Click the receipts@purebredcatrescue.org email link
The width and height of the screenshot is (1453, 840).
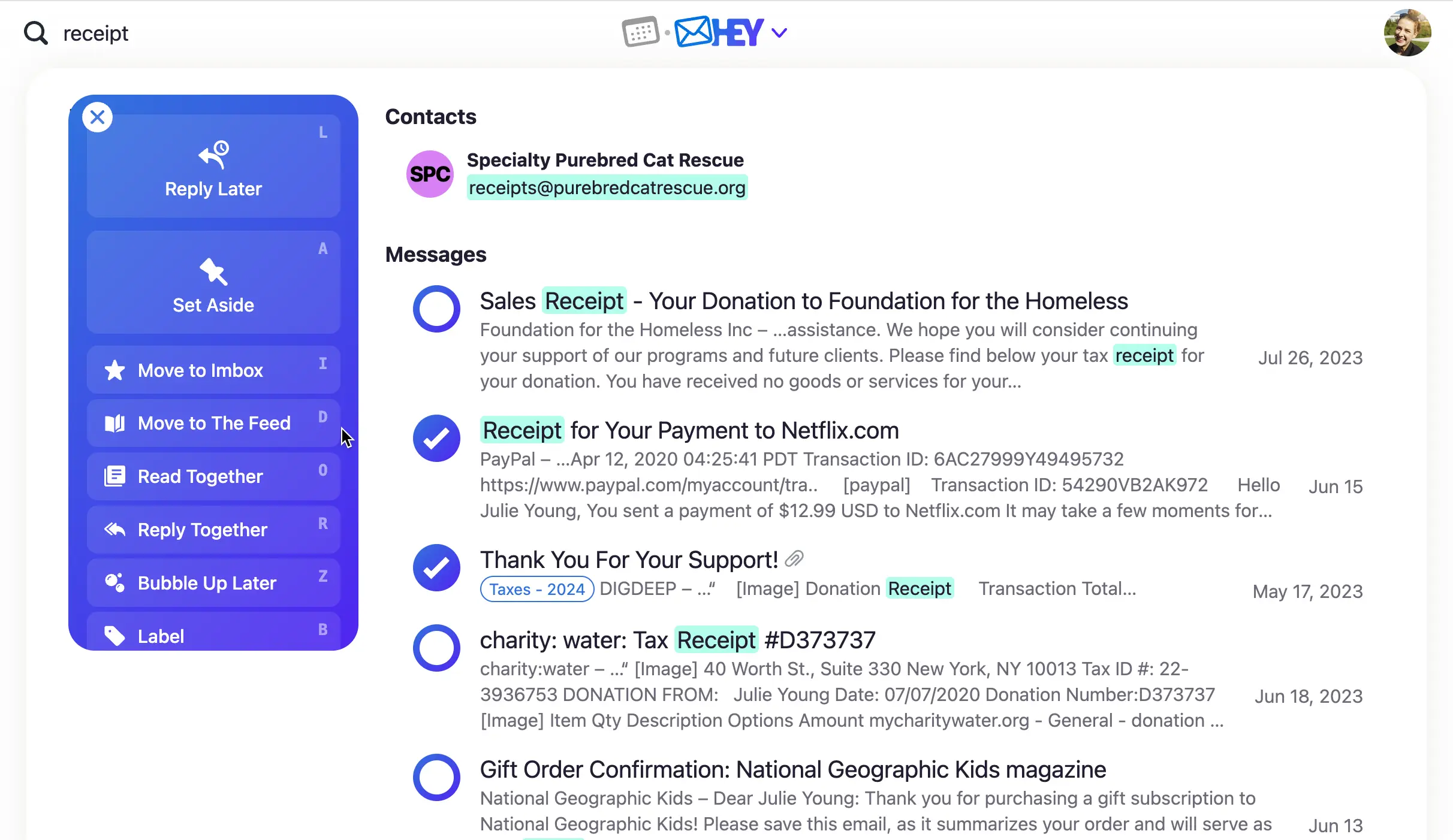point(607,188)
